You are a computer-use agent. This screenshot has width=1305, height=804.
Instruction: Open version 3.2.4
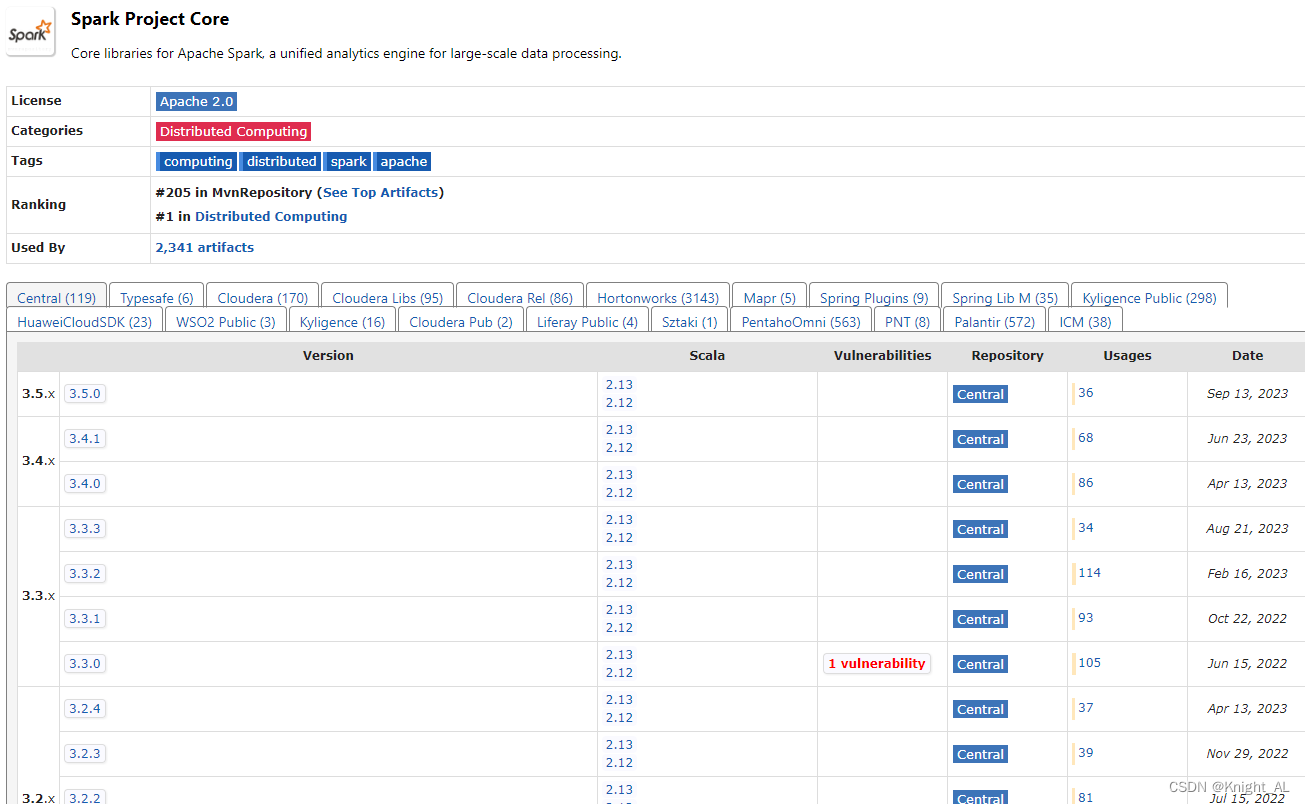(85, 708)
